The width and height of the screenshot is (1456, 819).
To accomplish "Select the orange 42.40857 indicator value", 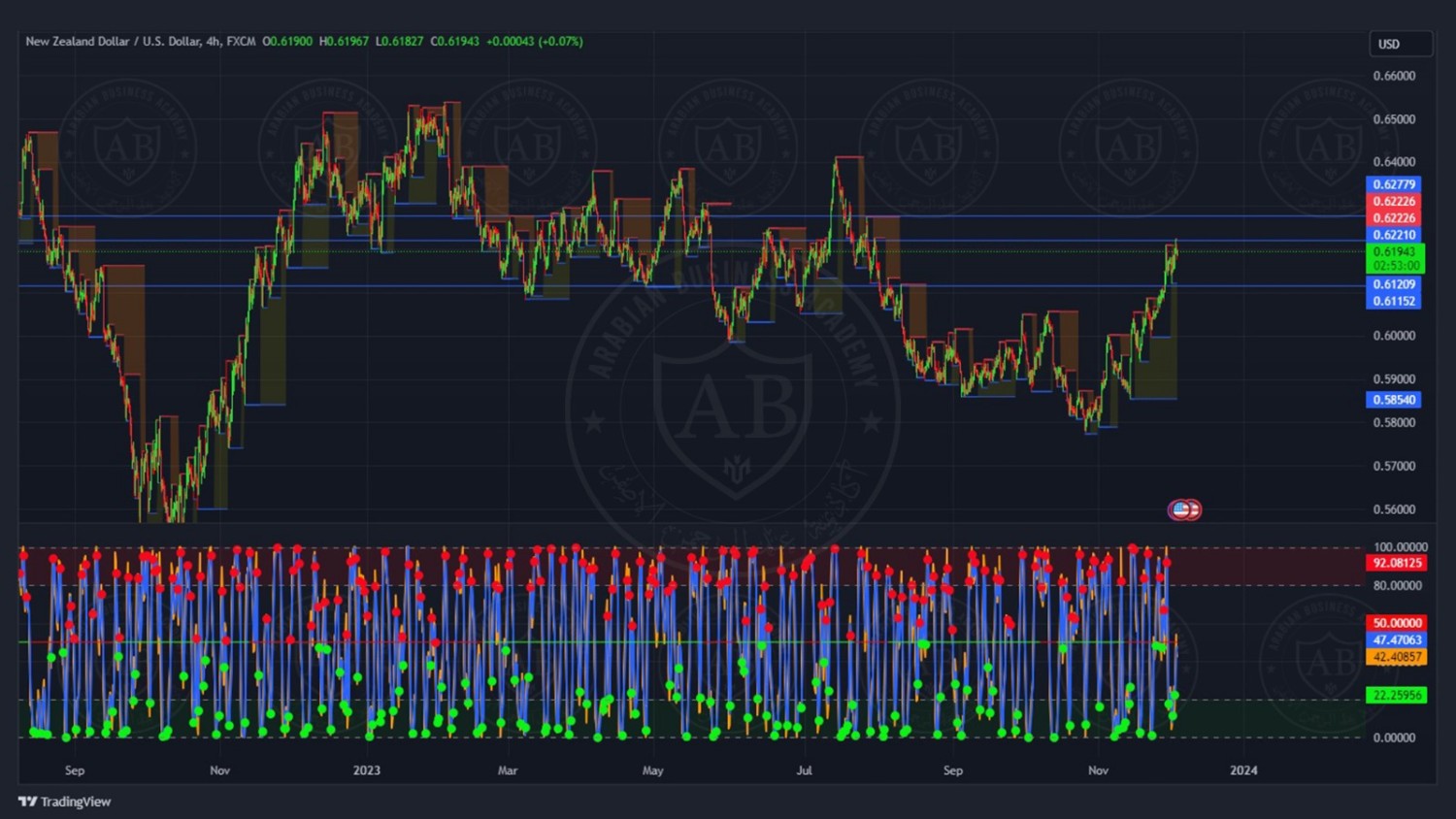I will pos(1397,657).
